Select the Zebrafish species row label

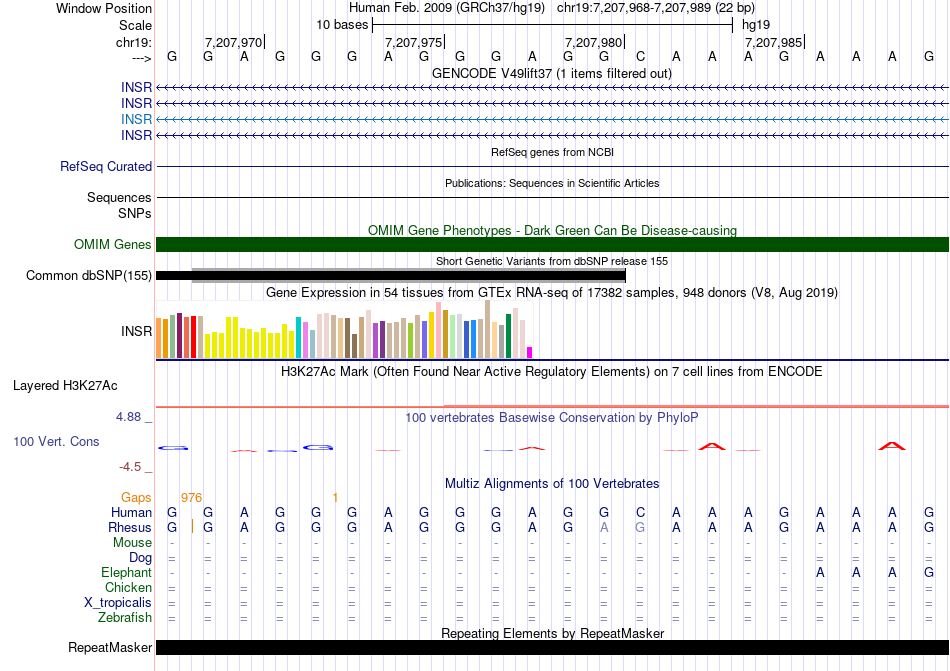[126, 617]
